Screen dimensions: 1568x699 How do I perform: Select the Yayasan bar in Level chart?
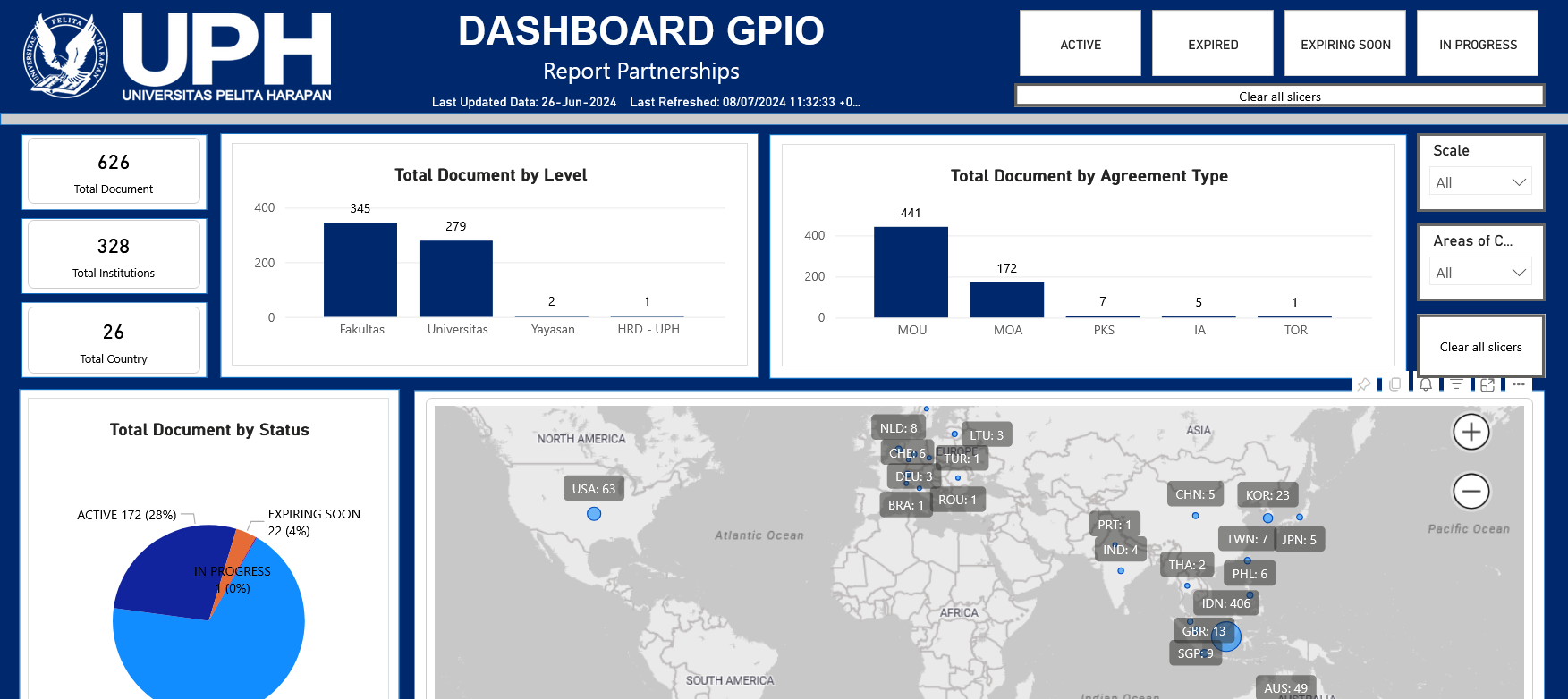coord(552,316)
